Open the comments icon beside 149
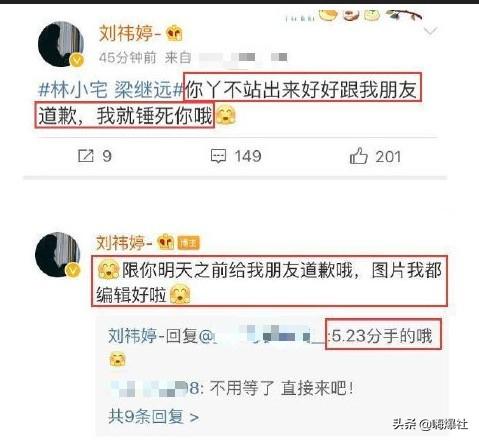The image size is (479, 441). (219, 156)
